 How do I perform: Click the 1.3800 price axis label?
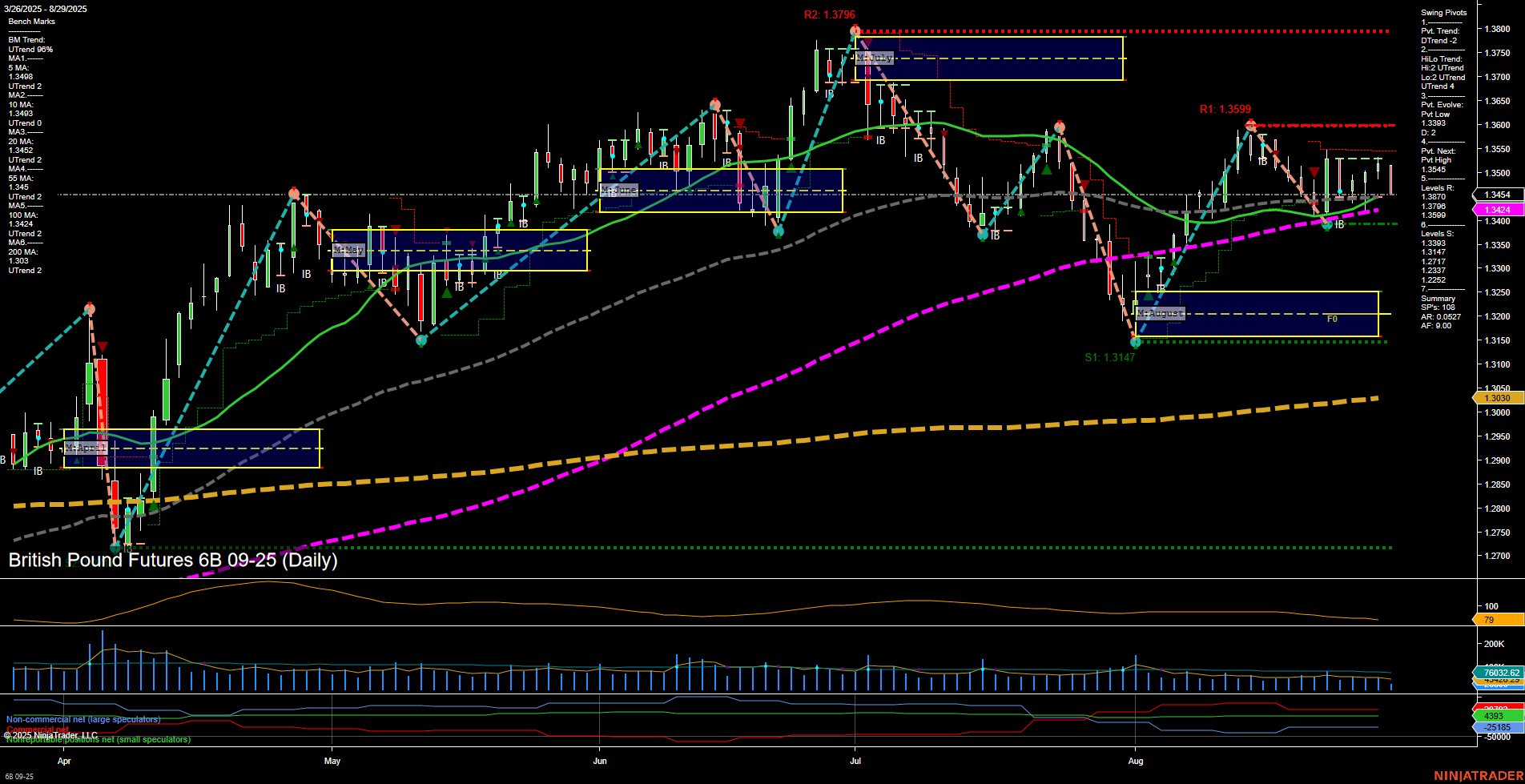pos(1497,30)
